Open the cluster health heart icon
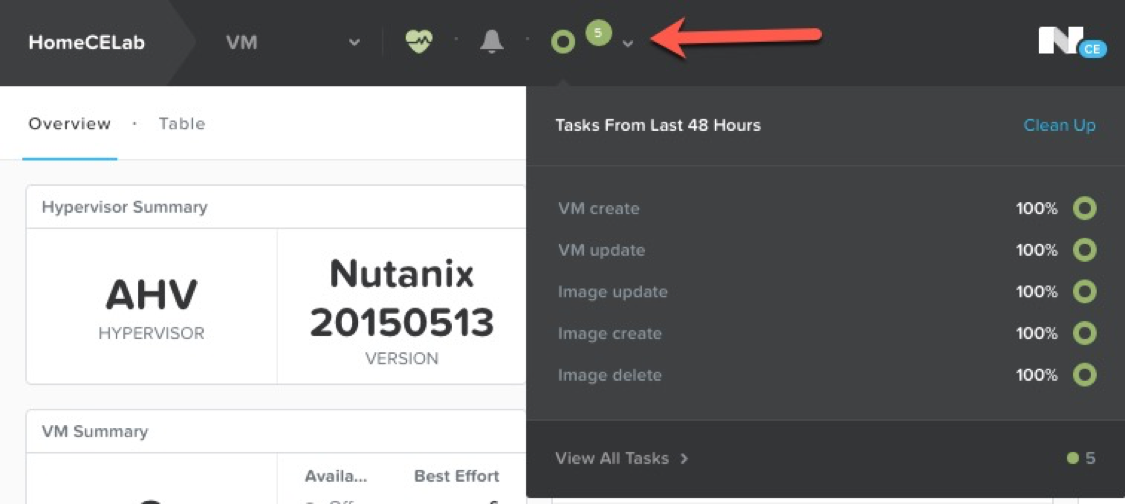Image resolution: width=1125 pixels, height=504 pixels. pos(419,42)
